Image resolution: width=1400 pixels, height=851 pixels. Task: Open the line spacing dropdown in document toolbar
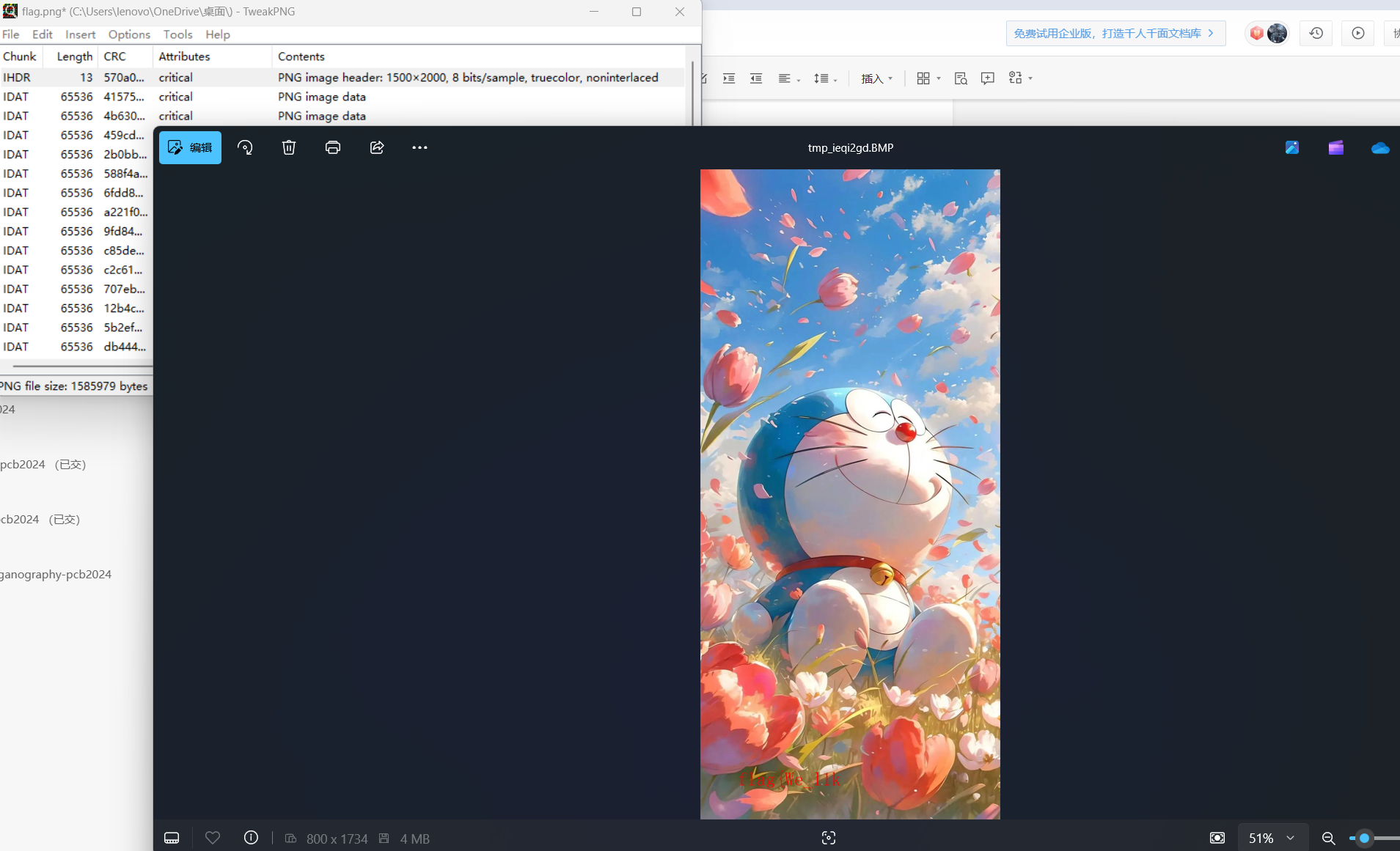[x=825, y=78]
